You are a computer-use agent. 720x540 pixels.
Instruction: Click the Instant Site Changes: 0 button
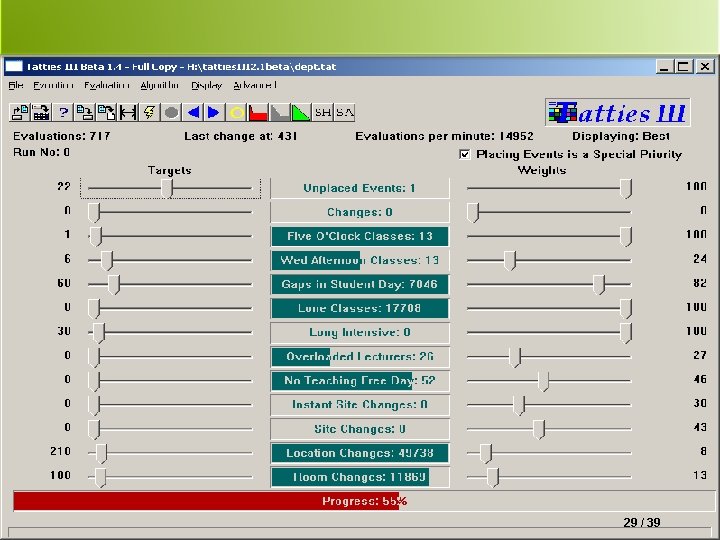click(x=360, y=405)
